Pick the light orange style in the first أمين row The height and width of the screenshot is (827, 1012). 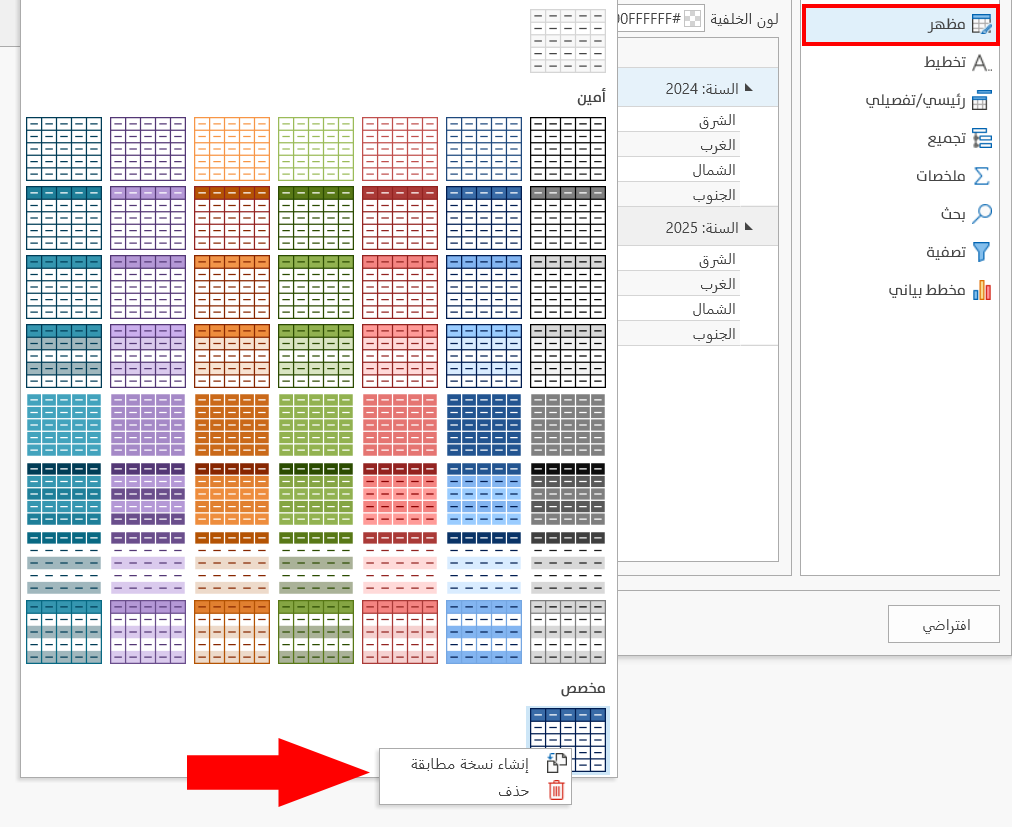click(x=232, y=149)
